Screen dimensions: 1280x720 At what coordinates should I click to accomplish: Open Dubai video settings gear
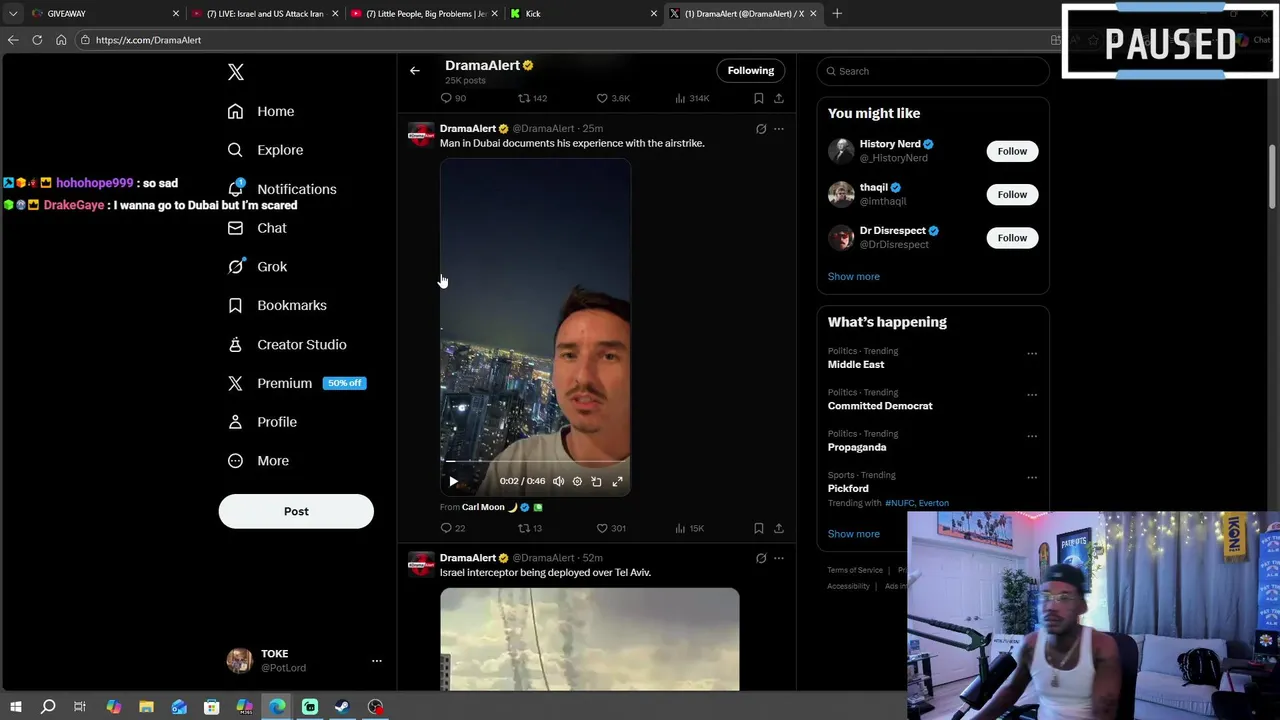(x=577, y=481)
